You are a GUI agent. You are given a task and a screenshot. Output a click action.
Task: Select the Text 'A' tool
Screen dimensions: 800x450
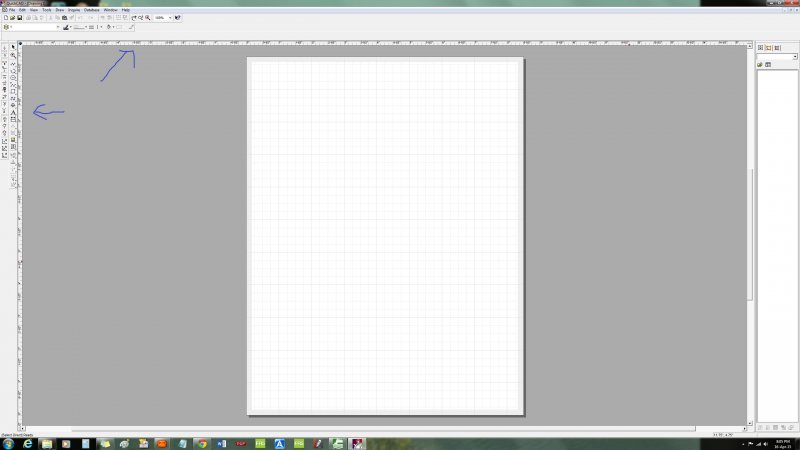point(13,112)
